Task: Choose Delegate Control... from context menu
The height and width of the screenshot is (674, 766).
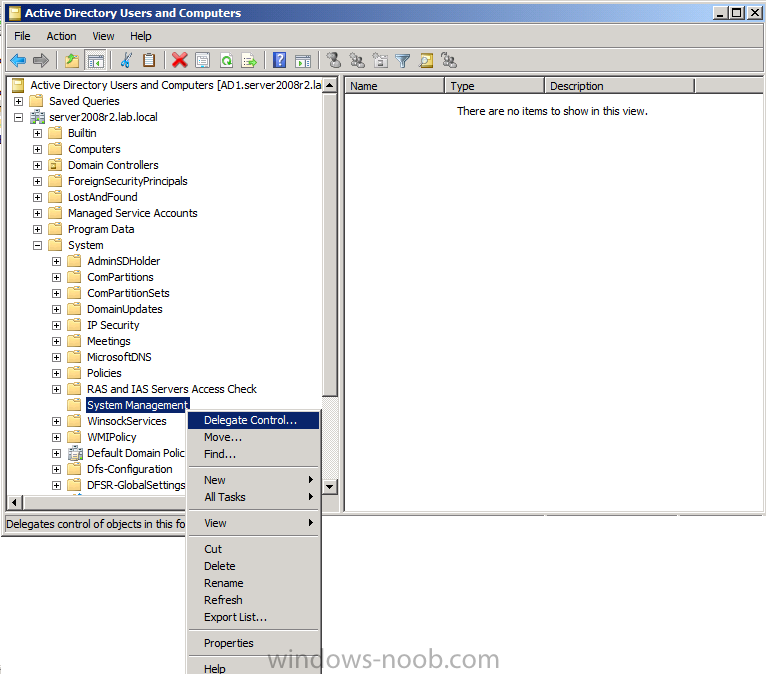Action: coord(254,420)
